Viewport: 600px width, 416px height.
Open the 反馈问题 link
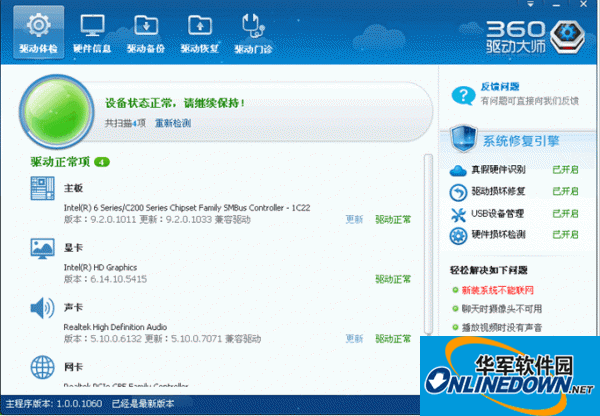point(500,87)
